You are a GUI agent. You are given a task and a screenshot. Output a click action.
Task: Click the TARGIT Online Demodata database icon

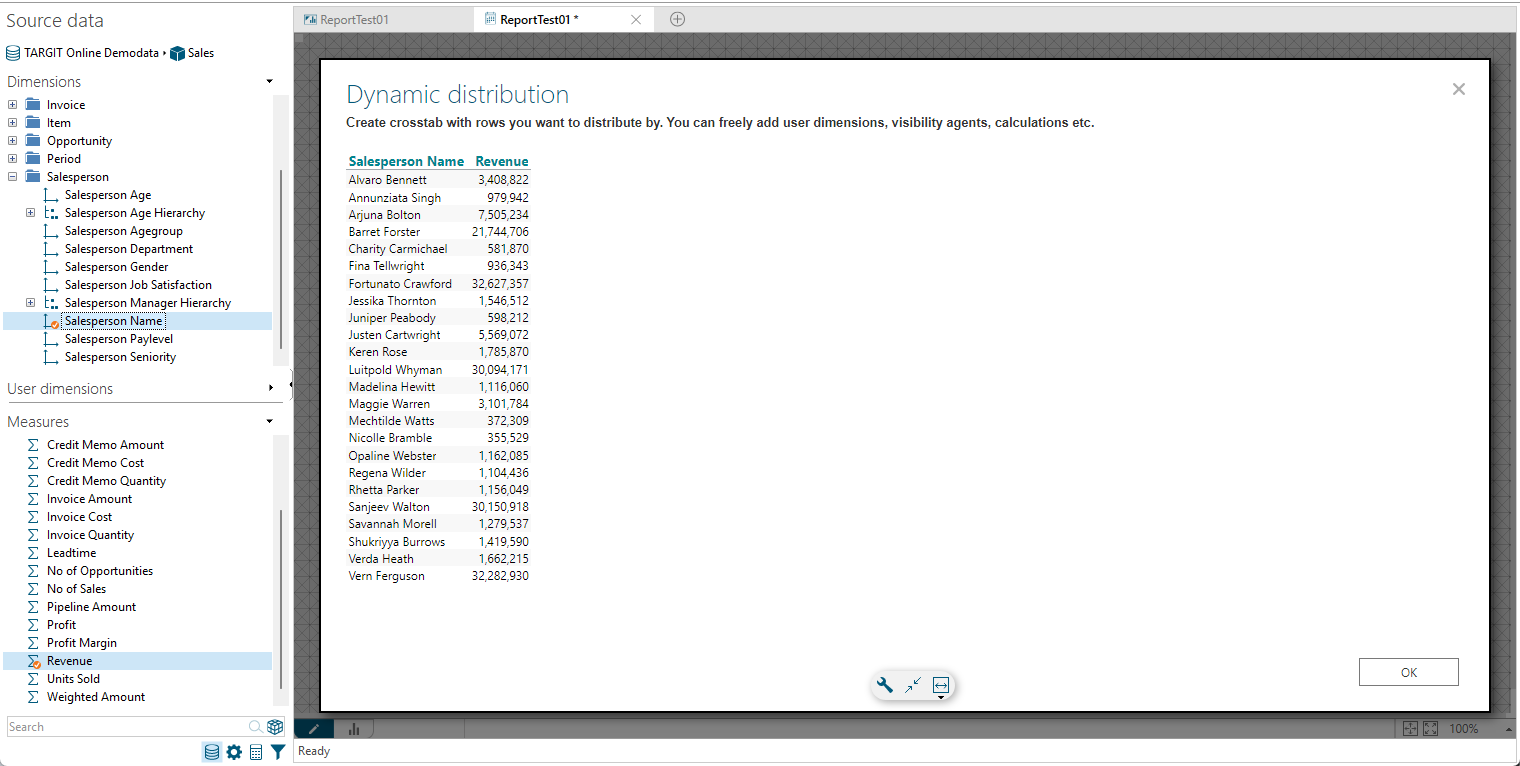point(14,53)
